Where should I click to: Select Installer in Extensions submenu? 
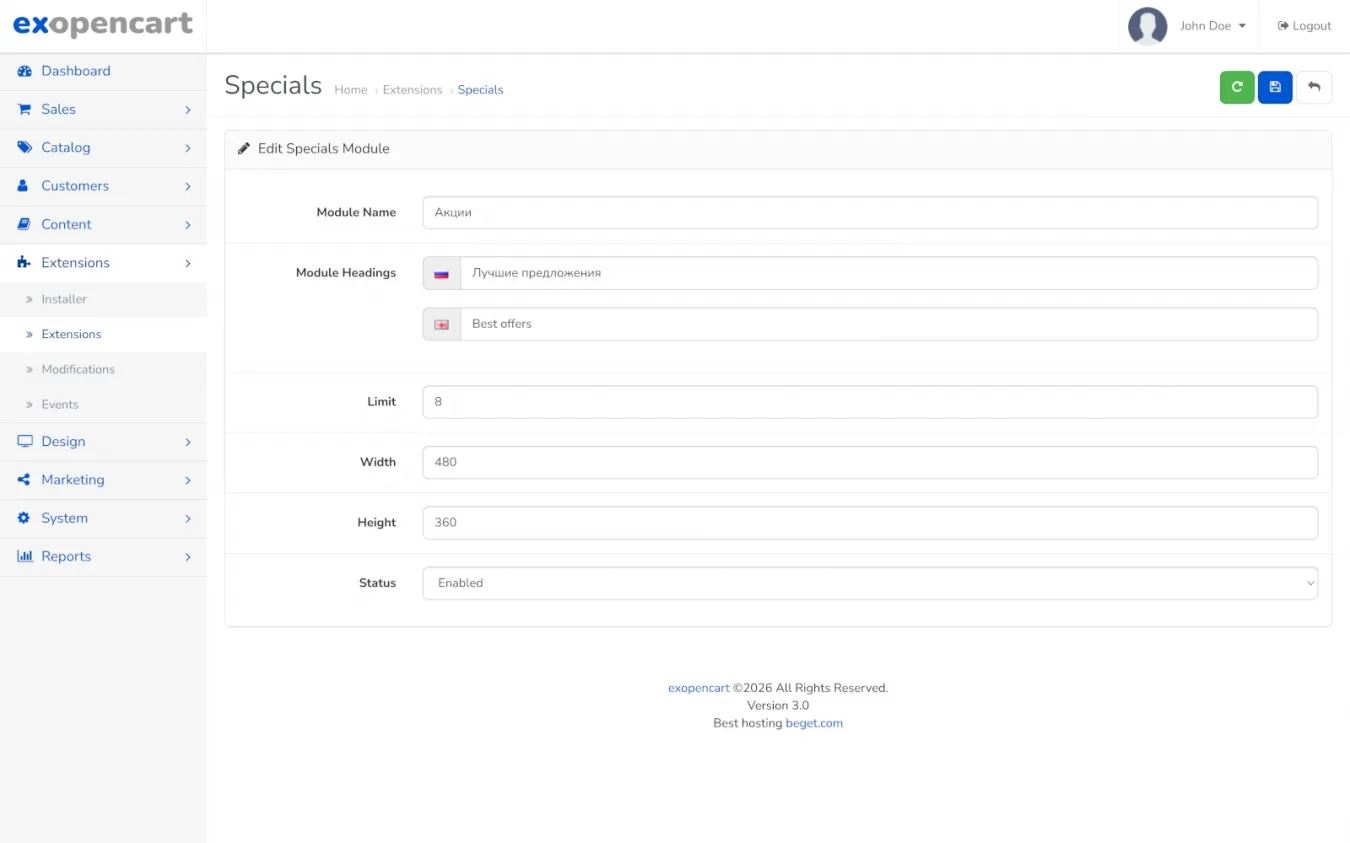click(64, 299)
